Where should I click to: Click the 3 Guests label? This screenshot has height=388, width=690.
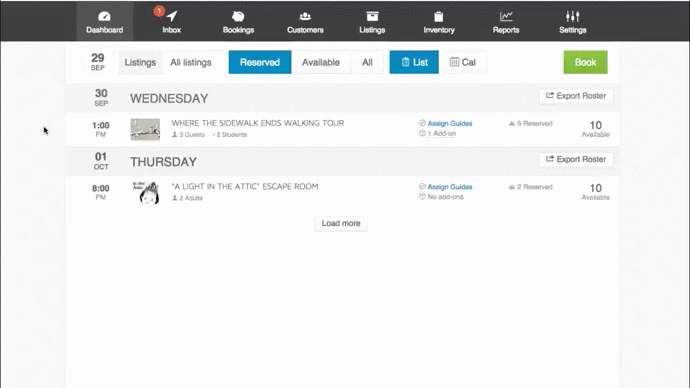pyautogui.click(x=188, y=135)
